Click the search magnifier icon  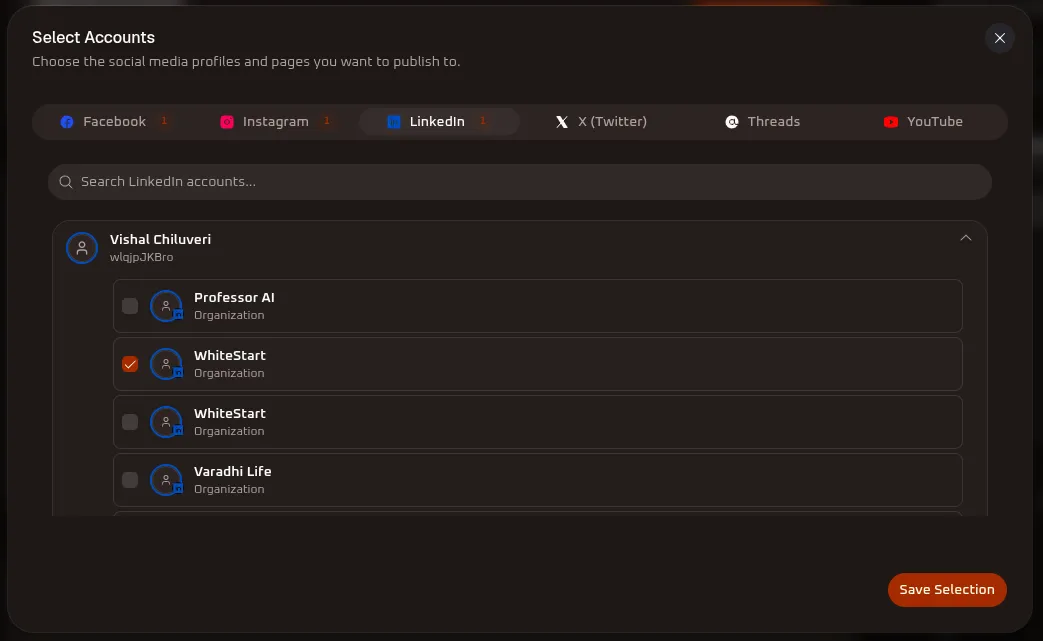tap(65, 182)
